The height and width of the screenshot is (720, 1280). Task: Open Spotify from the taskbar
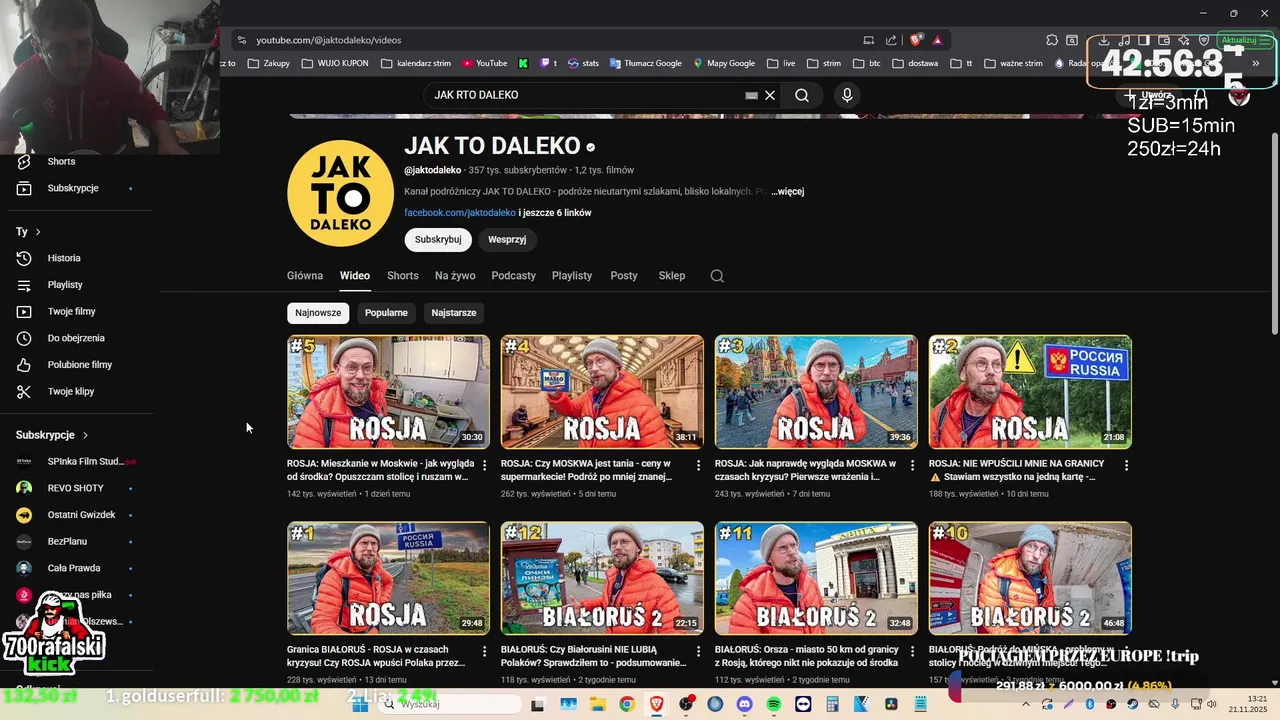click(774, 704)
